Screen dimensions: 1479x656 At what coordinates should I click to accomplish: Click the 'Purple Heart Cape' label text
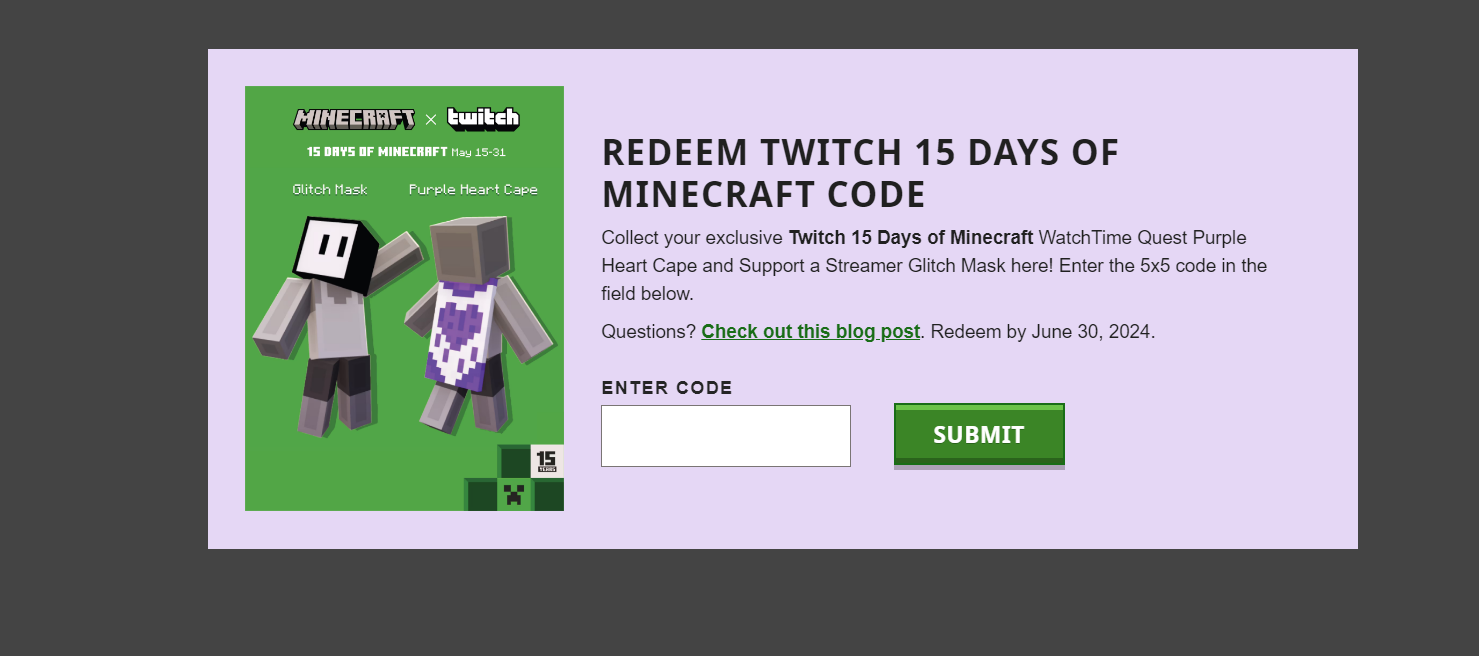click(473, 189)
